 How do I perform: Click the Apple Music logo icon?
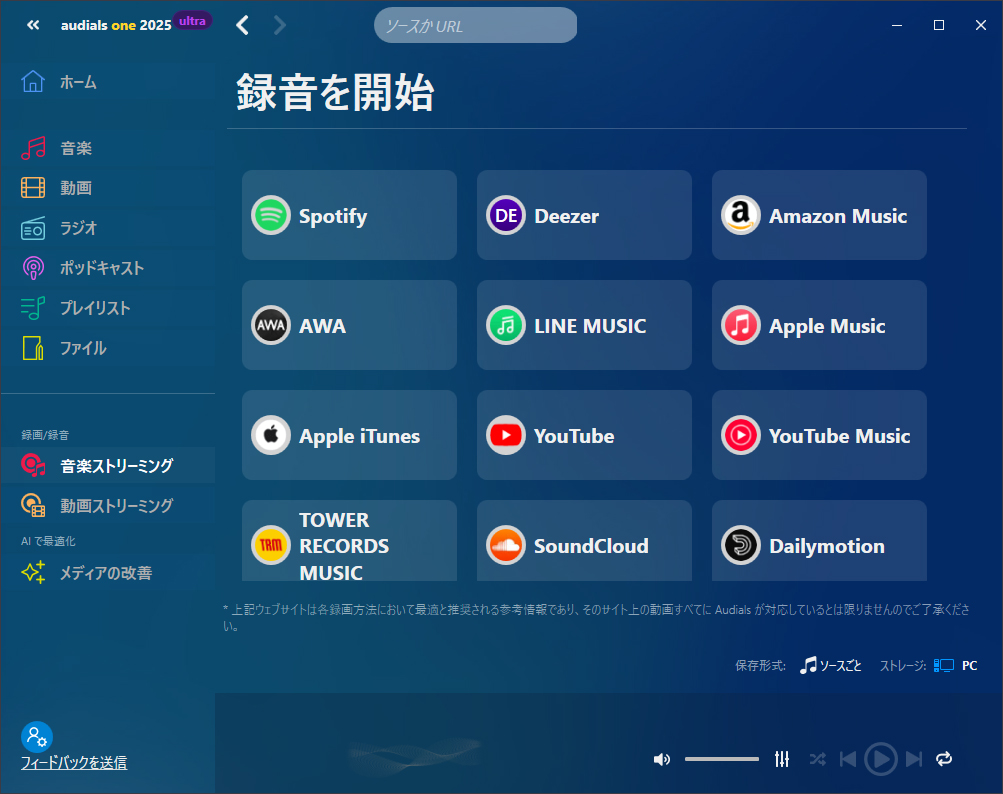coord(741,325)
